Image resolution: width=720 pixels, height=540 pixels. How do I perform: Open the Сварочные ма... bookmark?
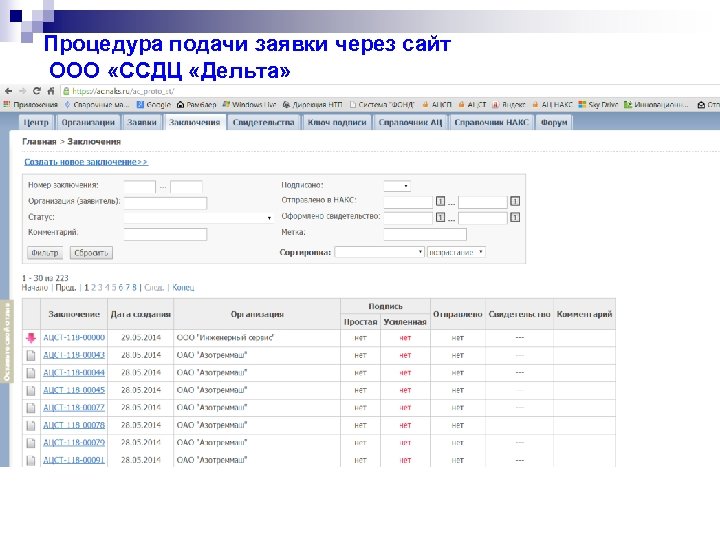coord(97,105)
